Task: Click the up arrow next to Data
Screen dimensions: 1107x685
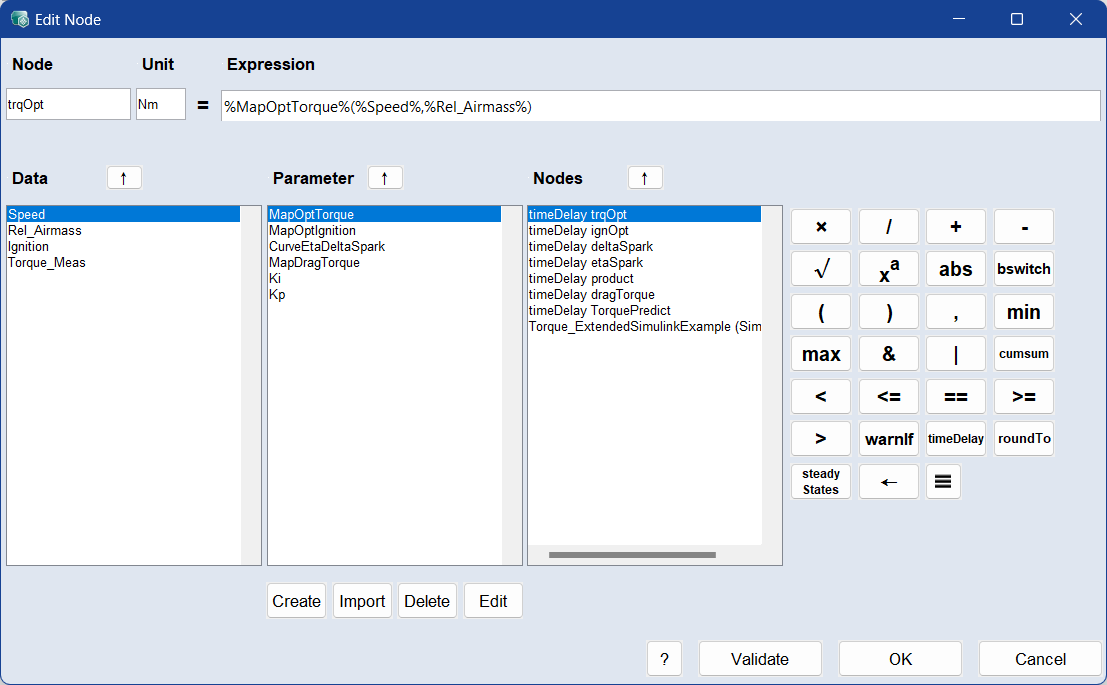Action: 124,178
